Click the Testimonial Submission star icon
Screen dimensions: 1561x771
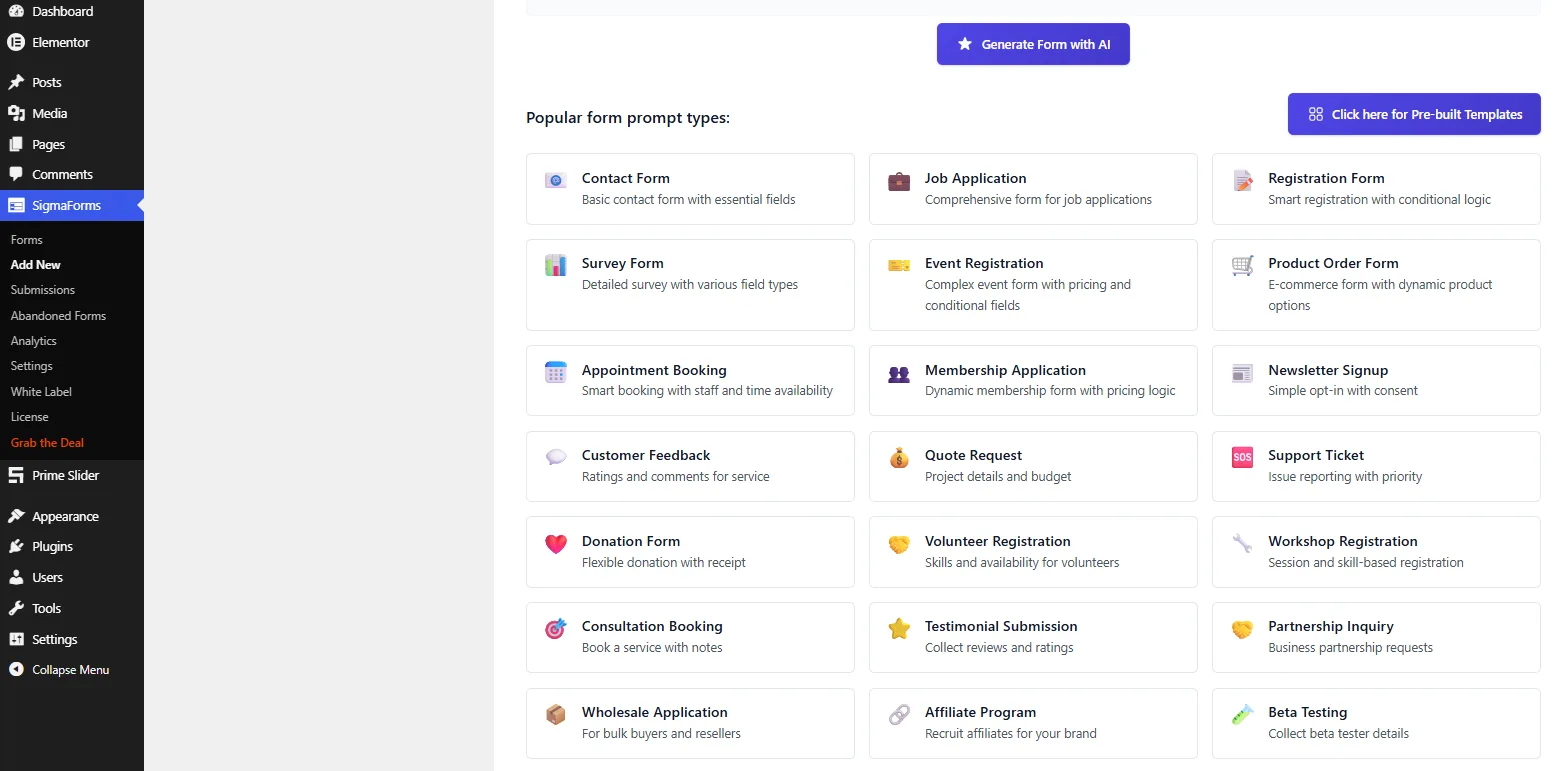tap(899, 629)
